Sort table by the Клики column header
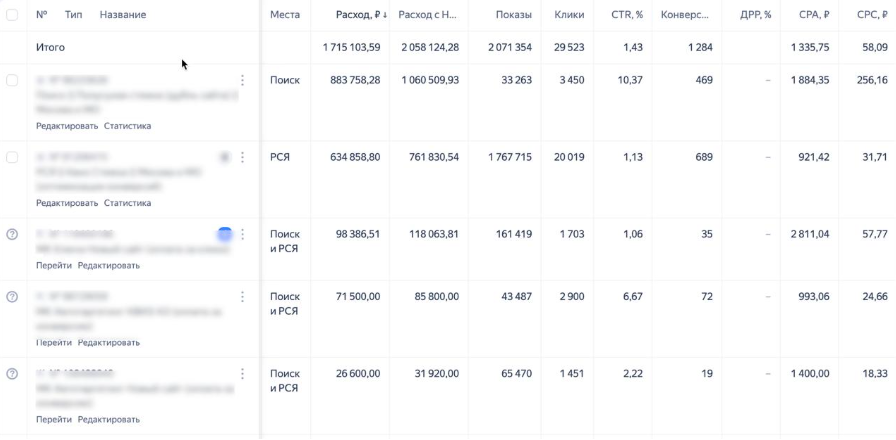 click(x=568, y=15)
